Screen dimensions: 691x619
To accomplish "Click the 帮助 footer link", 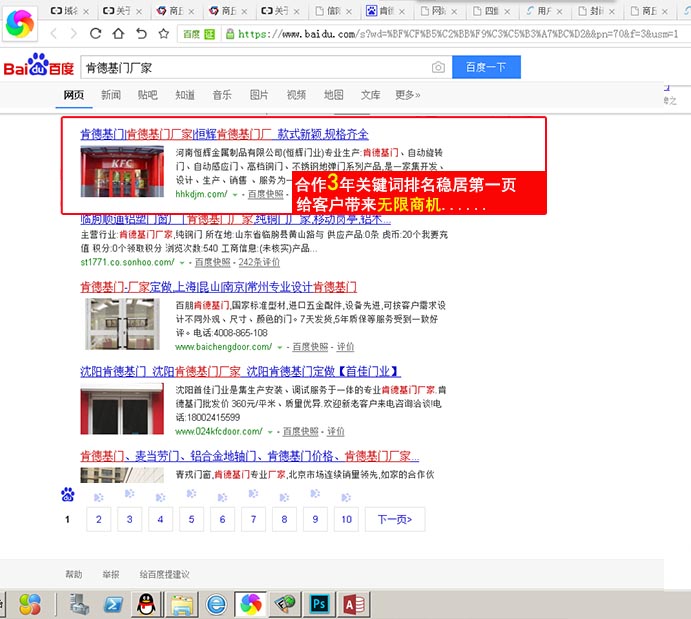I will (74, 574).
